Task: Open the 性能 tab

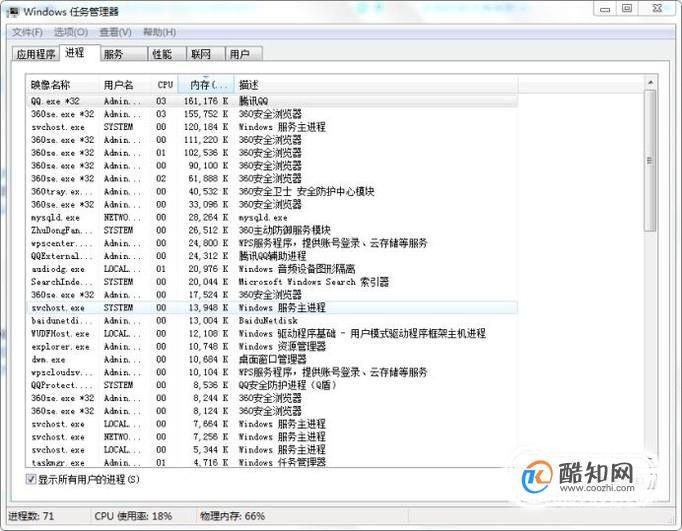Action: coord(167,54)
